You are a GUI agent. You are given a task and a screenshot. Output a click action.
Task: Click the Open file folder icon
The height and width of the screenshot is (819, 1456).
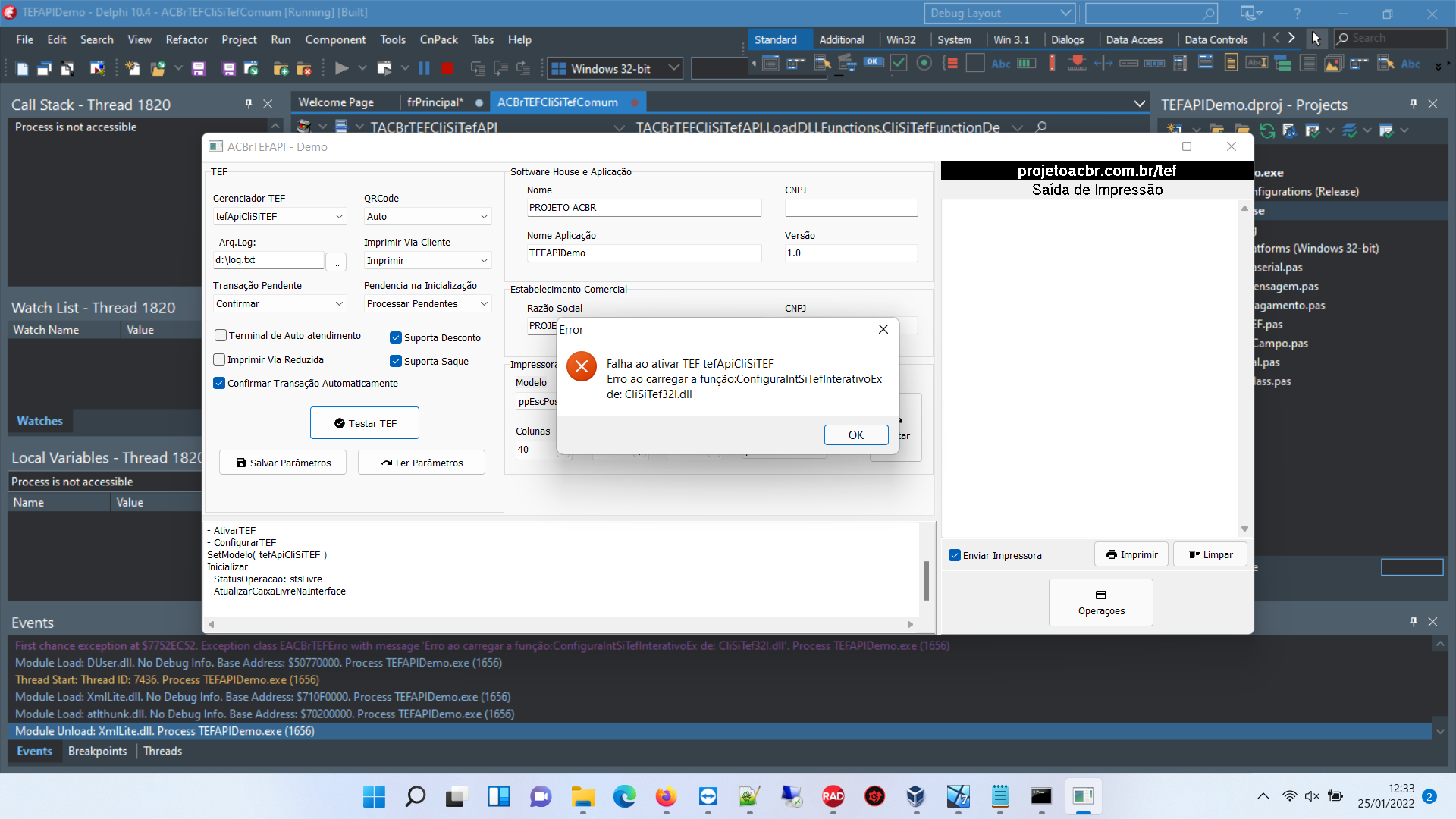click(x=158, y=68)
